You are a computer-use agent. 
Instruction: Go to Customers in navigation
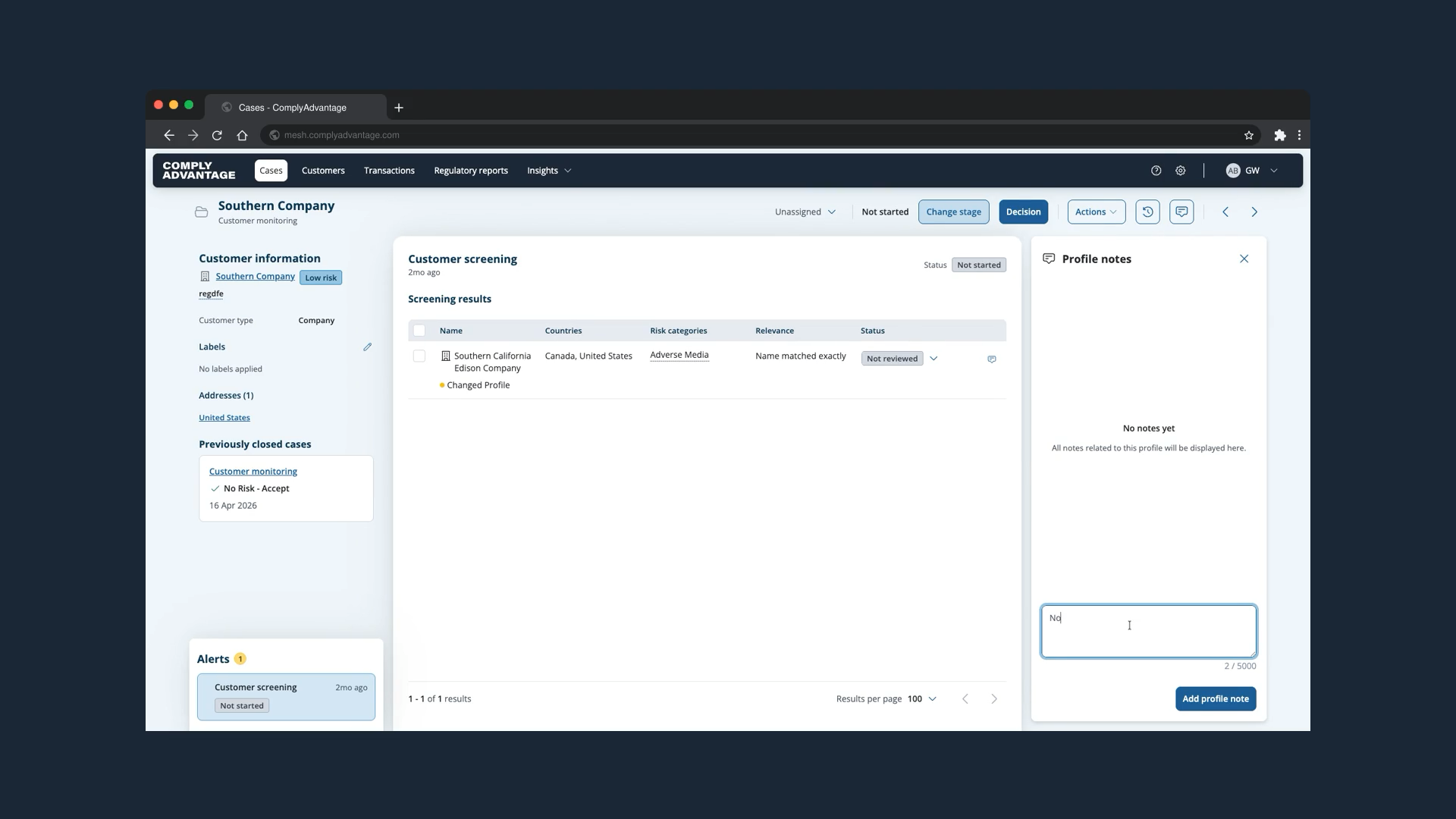point(323,171)
